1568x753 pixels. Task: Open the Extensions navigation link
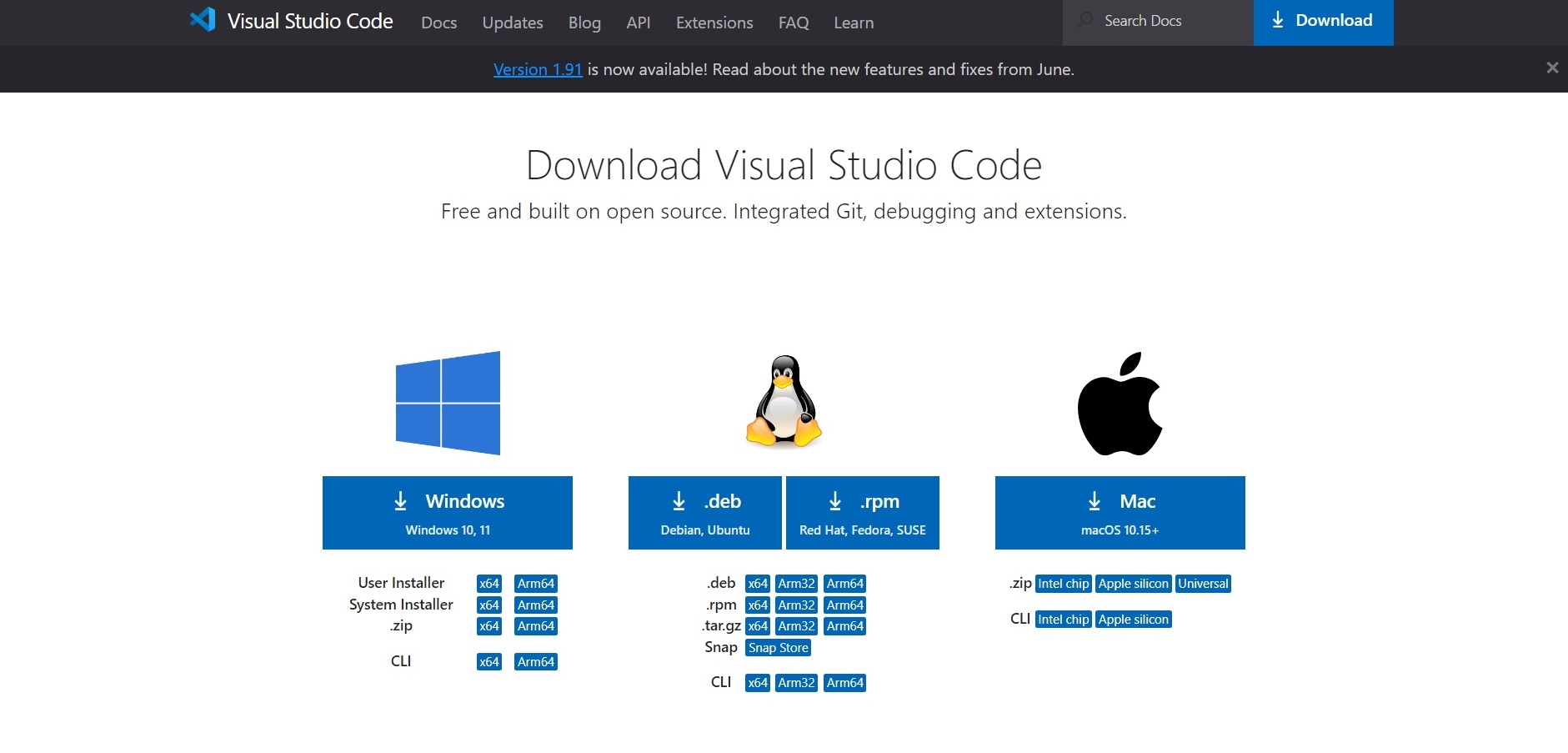(714, 23)
